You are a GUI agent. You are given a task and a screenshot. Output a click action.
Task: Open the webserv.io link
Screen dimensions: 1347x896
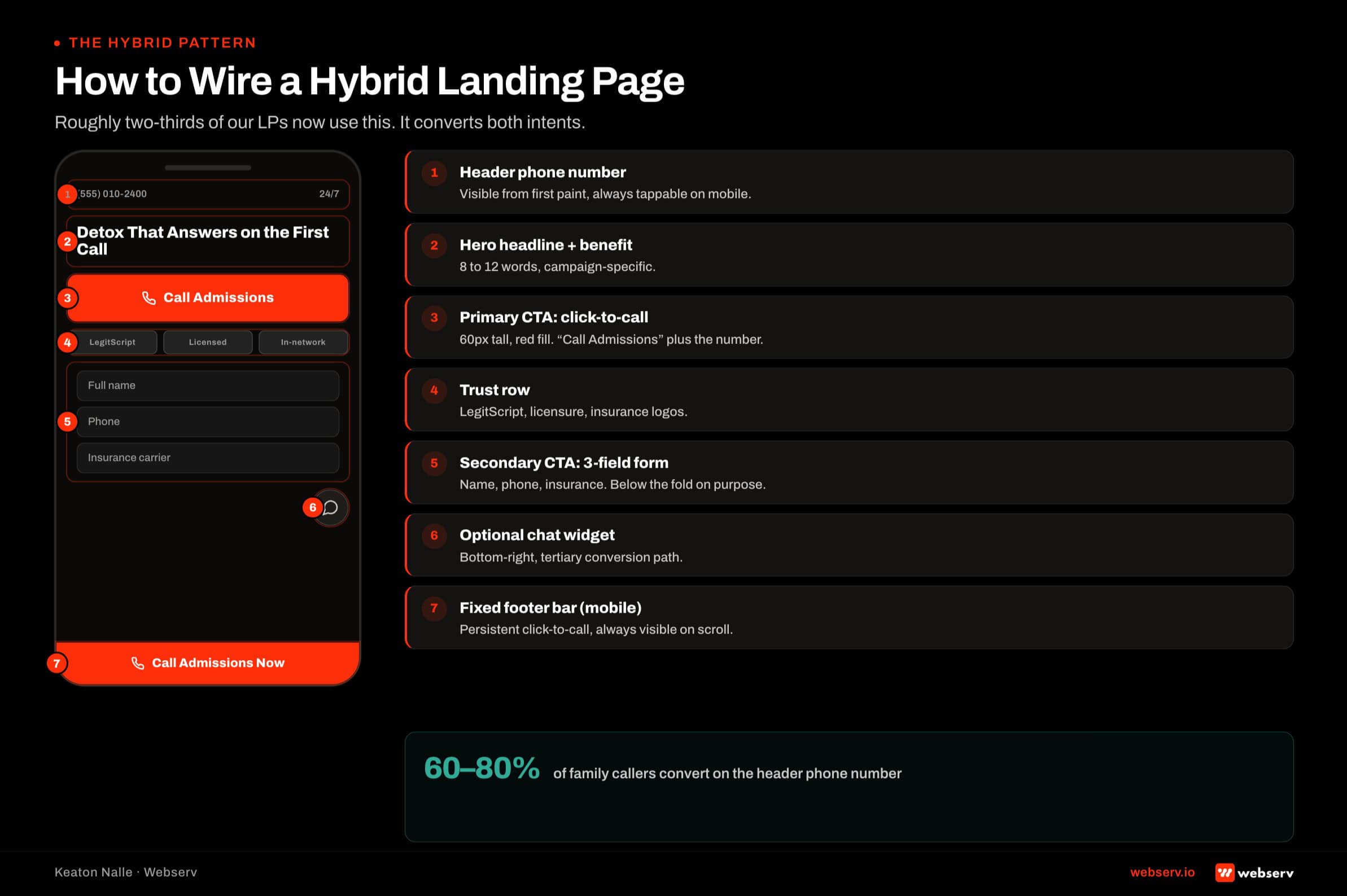[1162, 872]
